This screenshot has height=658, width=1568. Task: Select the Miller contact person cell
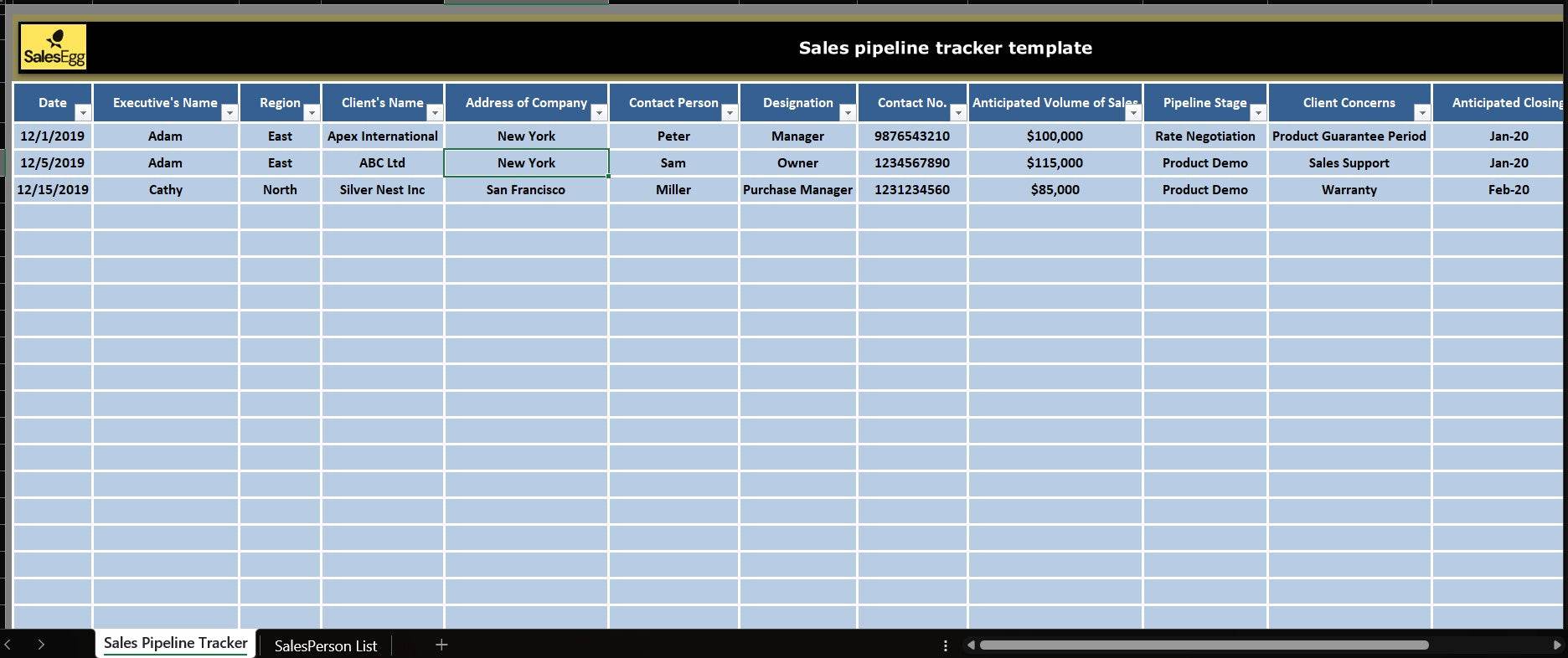[x=673, y=189]
